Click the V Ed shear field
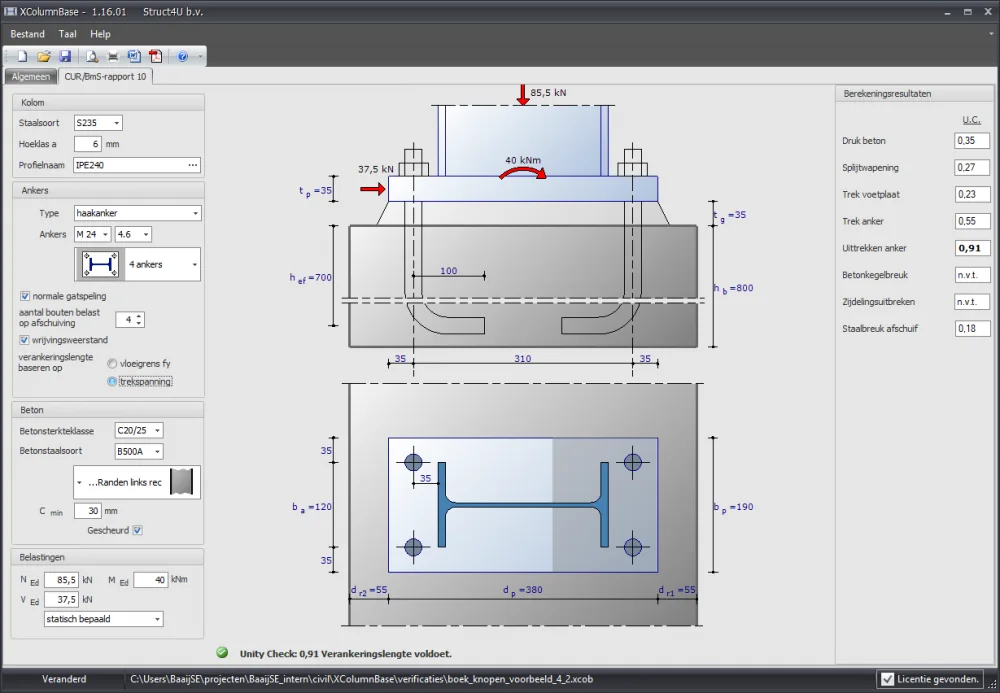 click(x=61, y=599)
